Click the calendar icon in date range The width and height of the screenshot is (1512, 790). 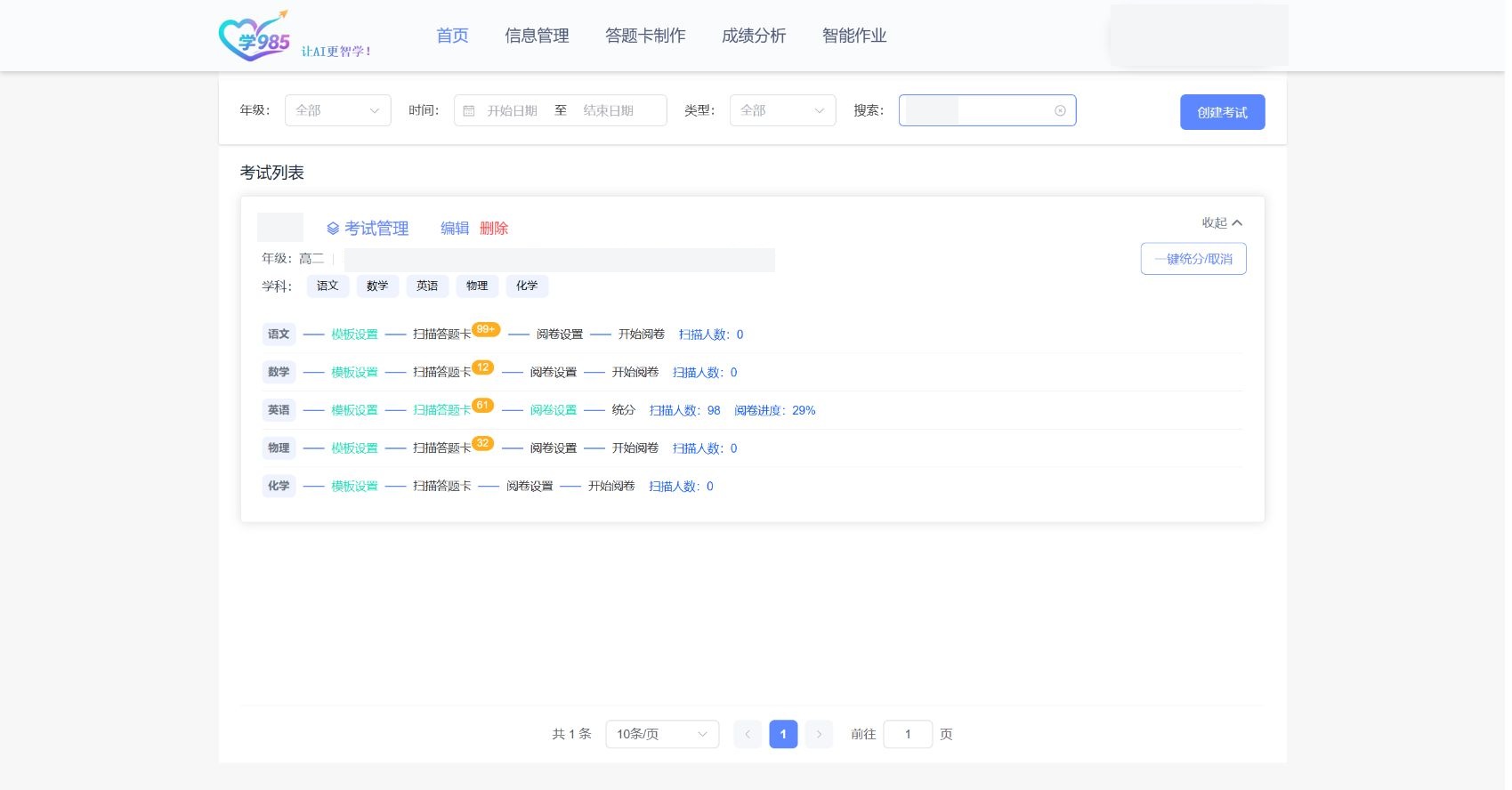pos(469,111)
